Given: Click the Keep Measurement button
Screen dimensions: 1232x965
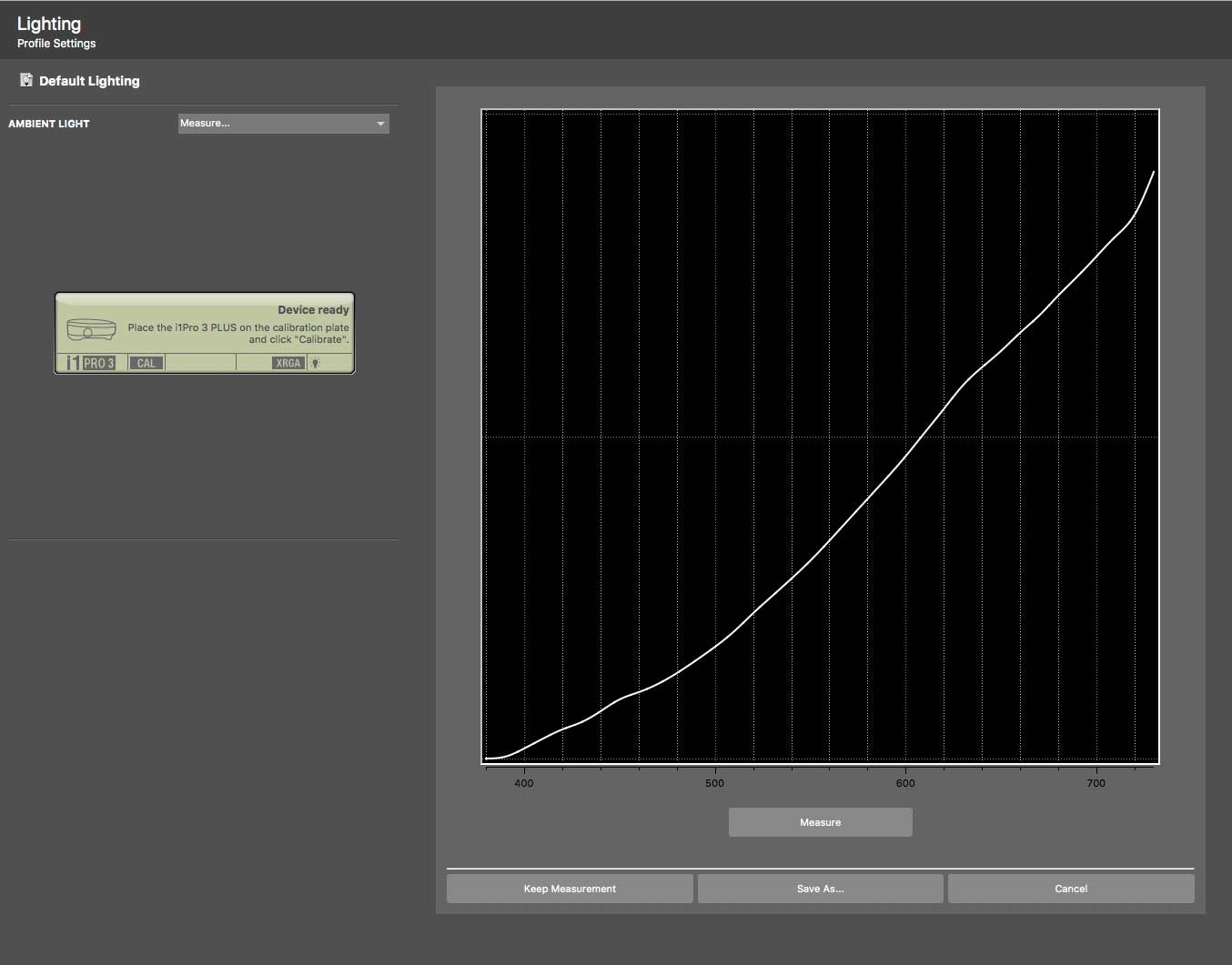Looking at the screenshot, I should point(570,889).
